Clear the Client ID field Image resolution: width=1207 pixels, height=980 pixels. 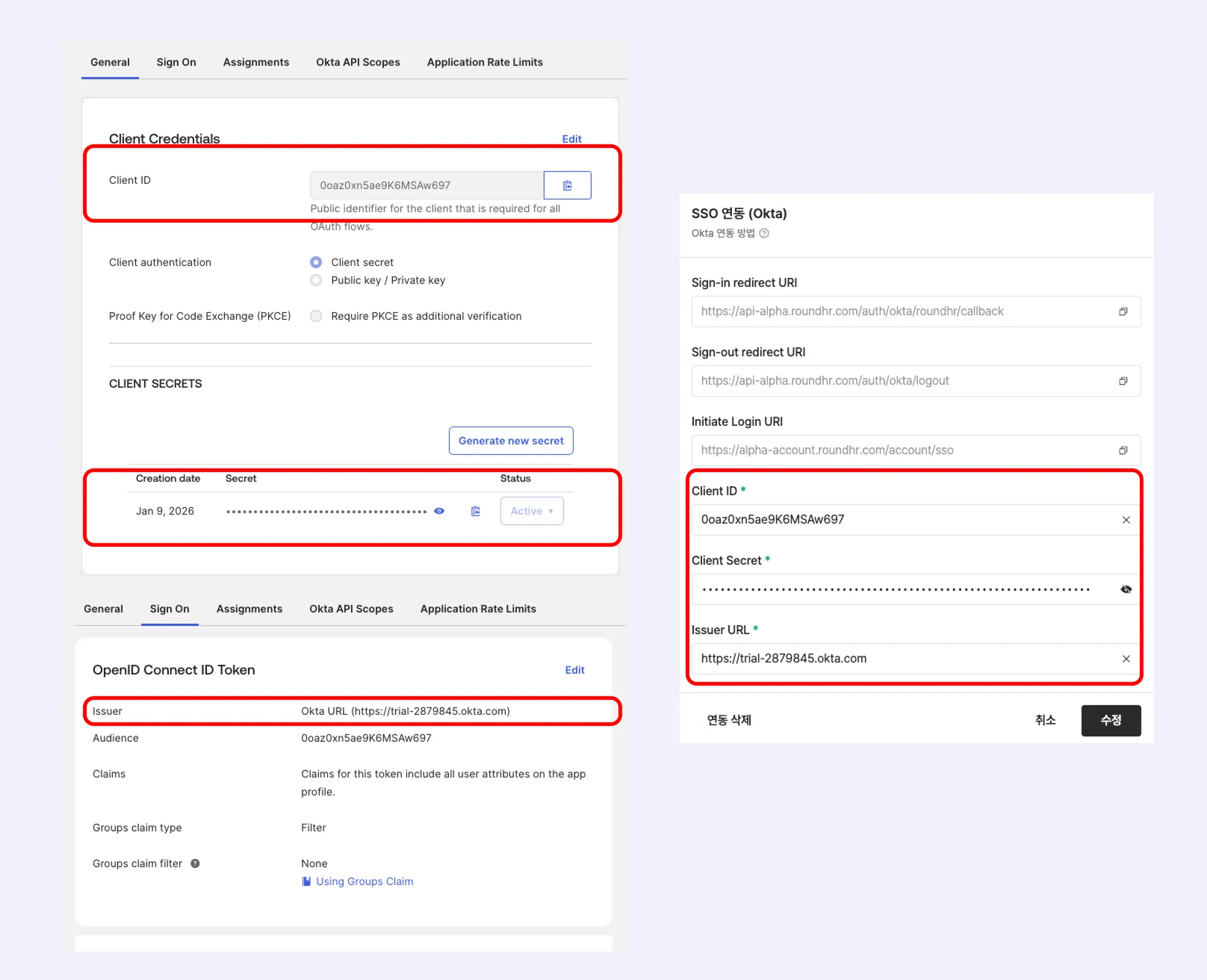1126,520
